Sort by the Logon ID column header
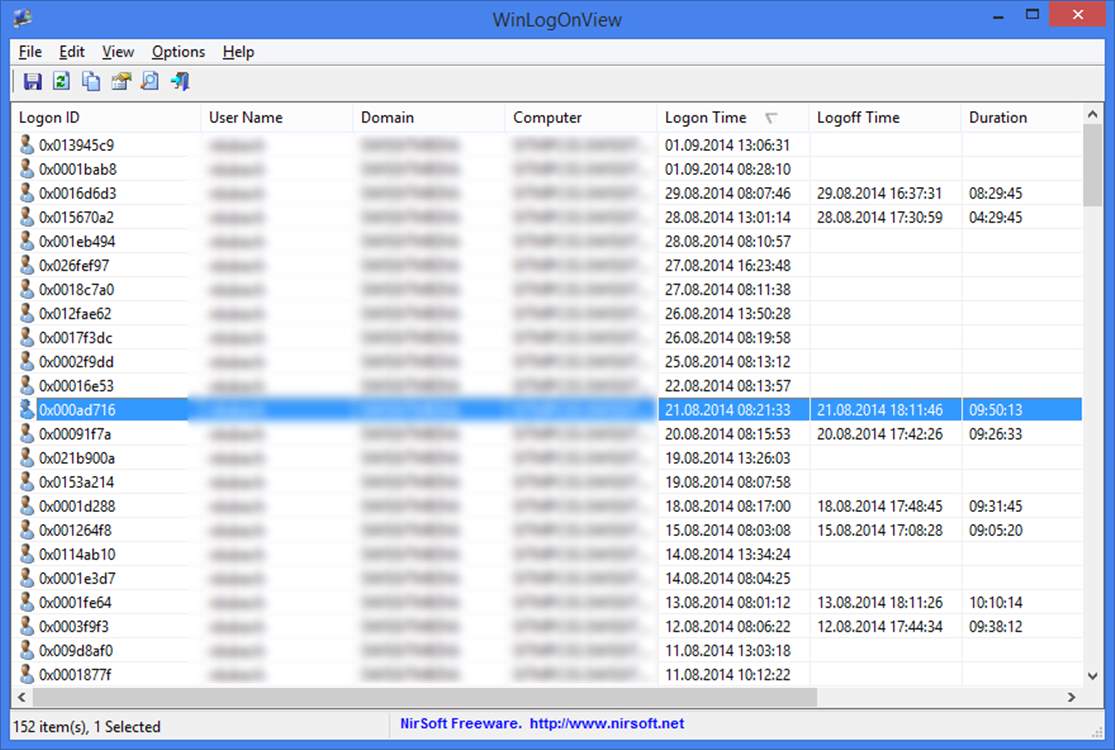 106,117
